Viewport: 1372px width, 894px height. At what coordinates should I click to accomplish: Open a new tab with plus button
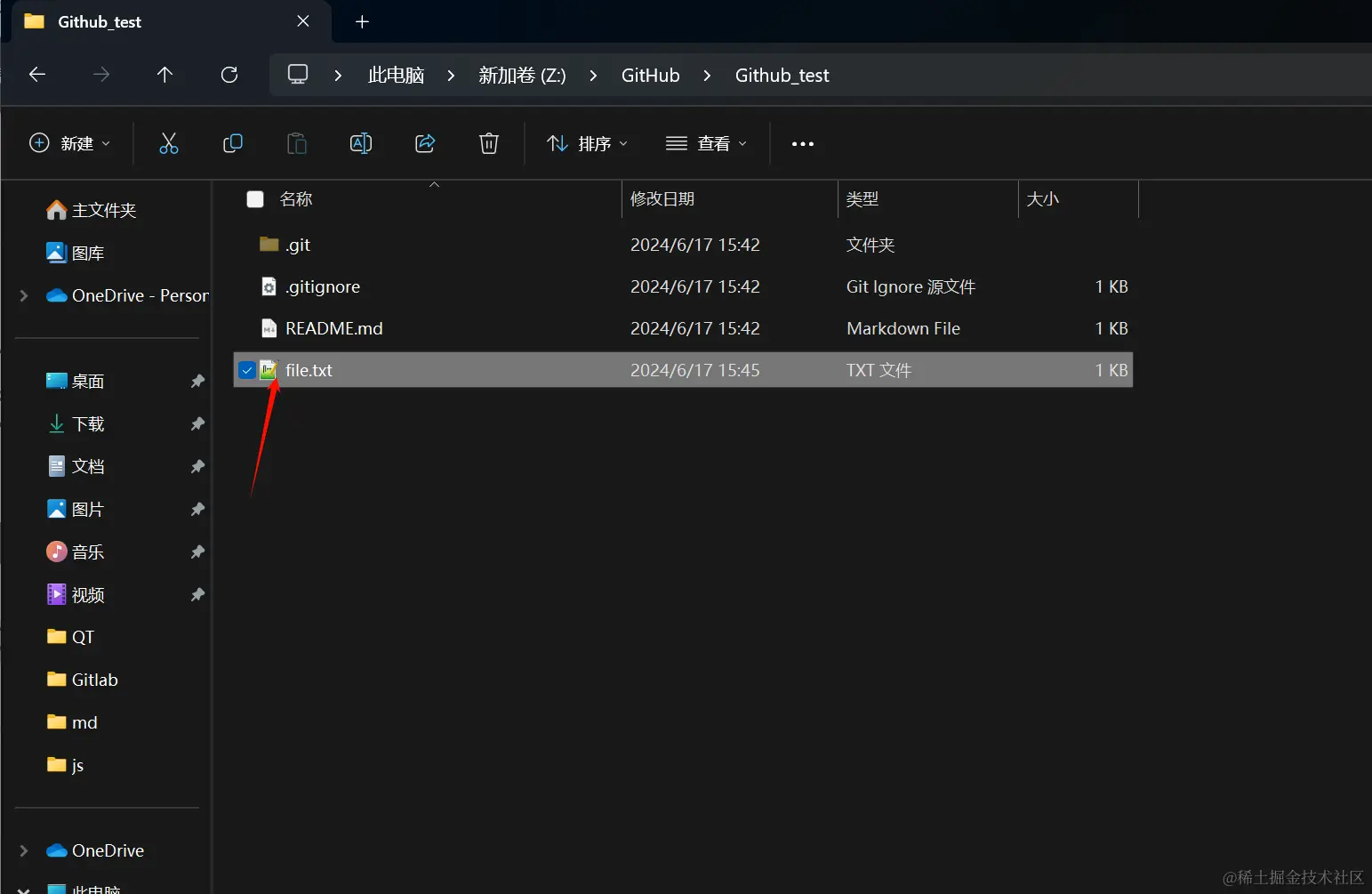click(x=362, y=21)
